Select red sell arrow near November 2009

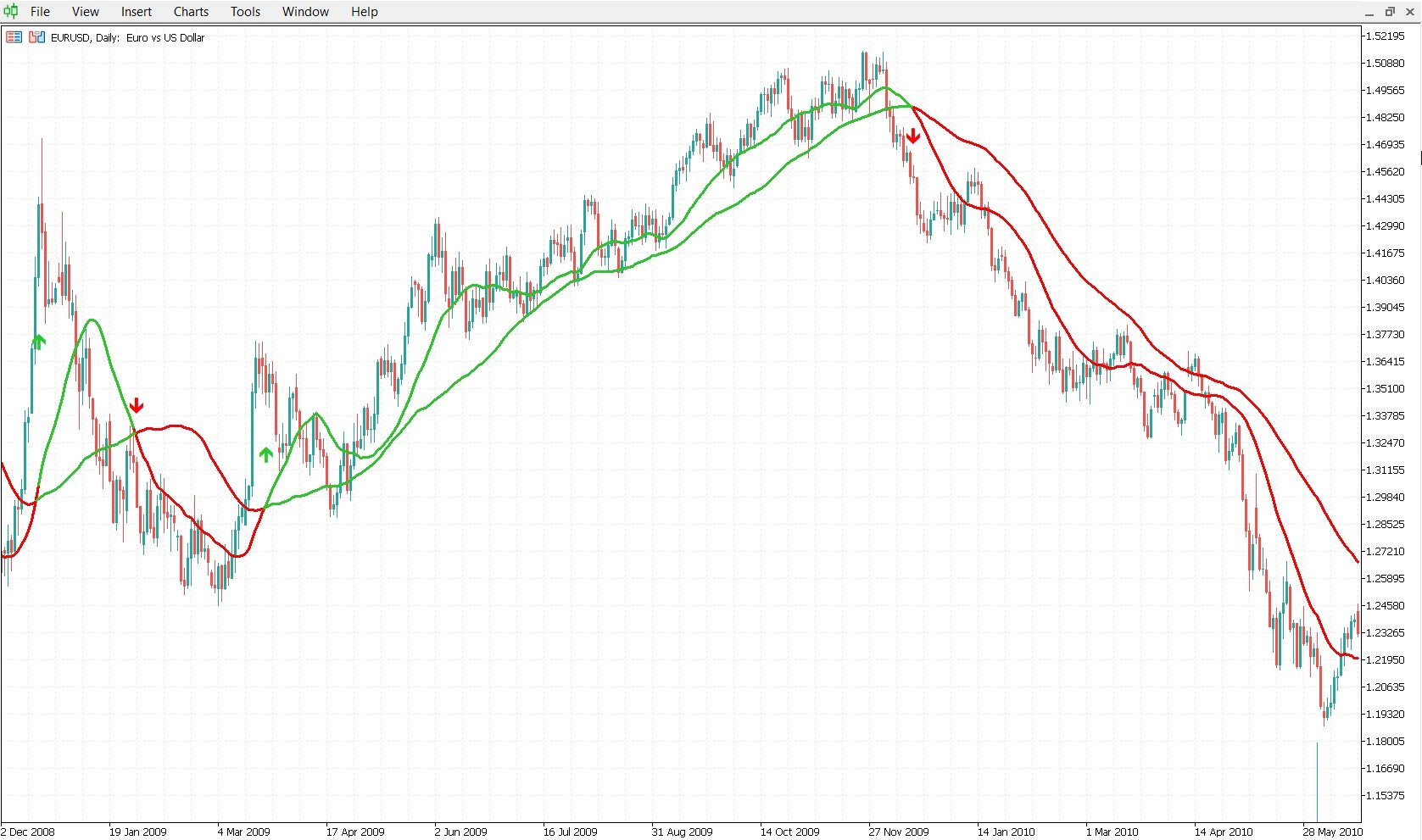[912, 136]
